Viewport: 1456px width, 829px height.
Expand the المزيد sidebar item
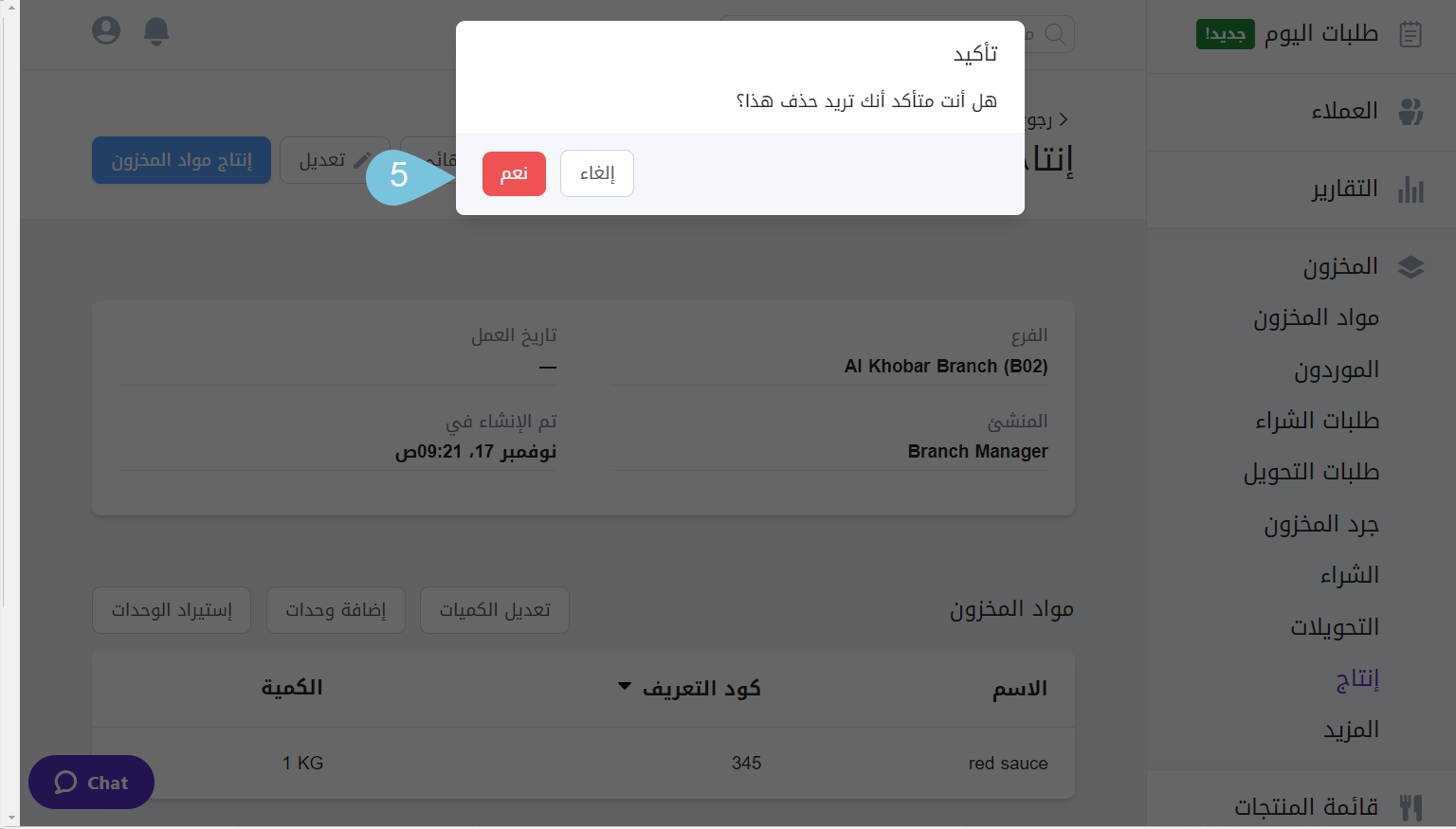tap(1350, 729)
